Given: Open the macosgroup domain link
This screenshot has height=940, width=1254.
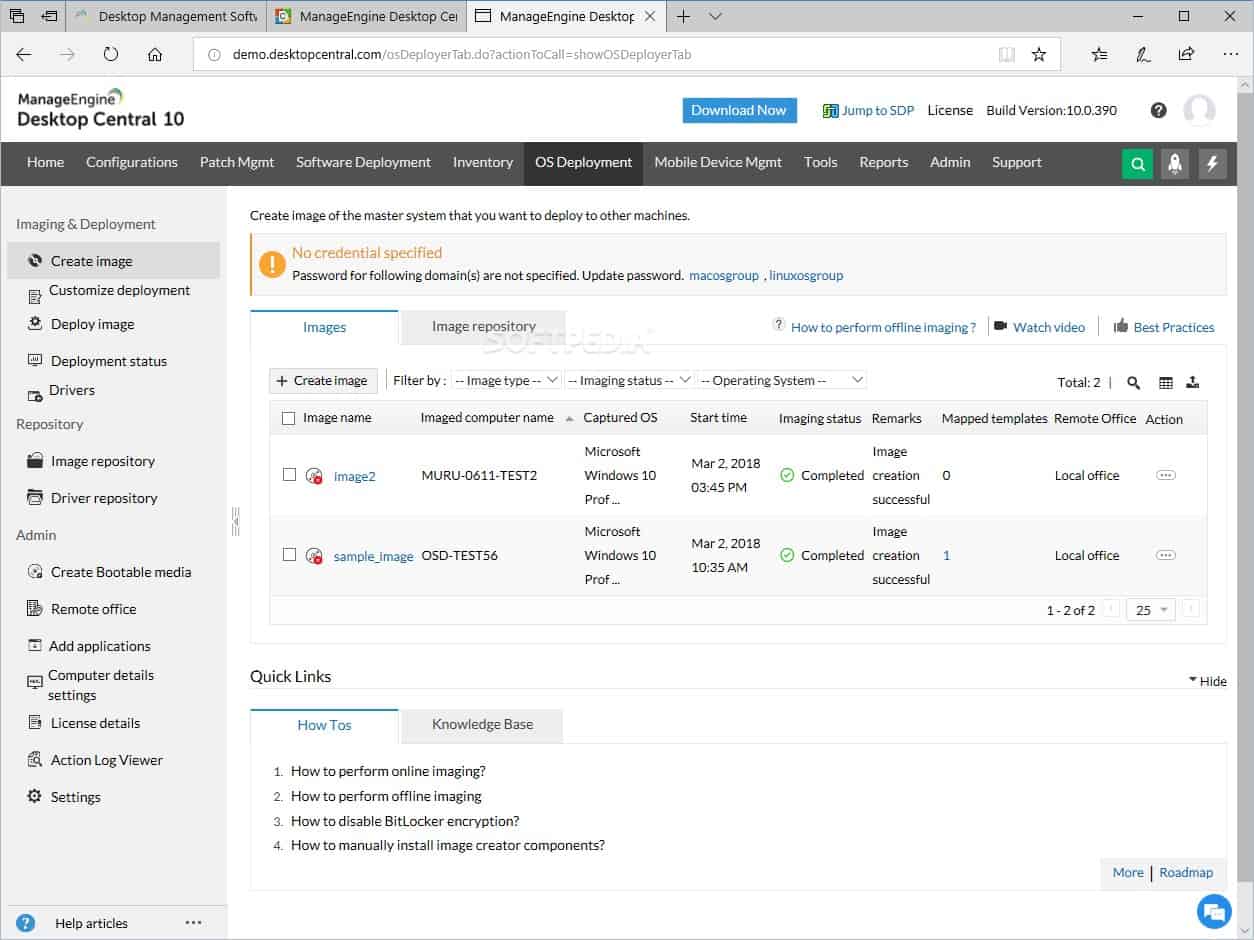Looking at the screenshot, I should pos(724,275).
